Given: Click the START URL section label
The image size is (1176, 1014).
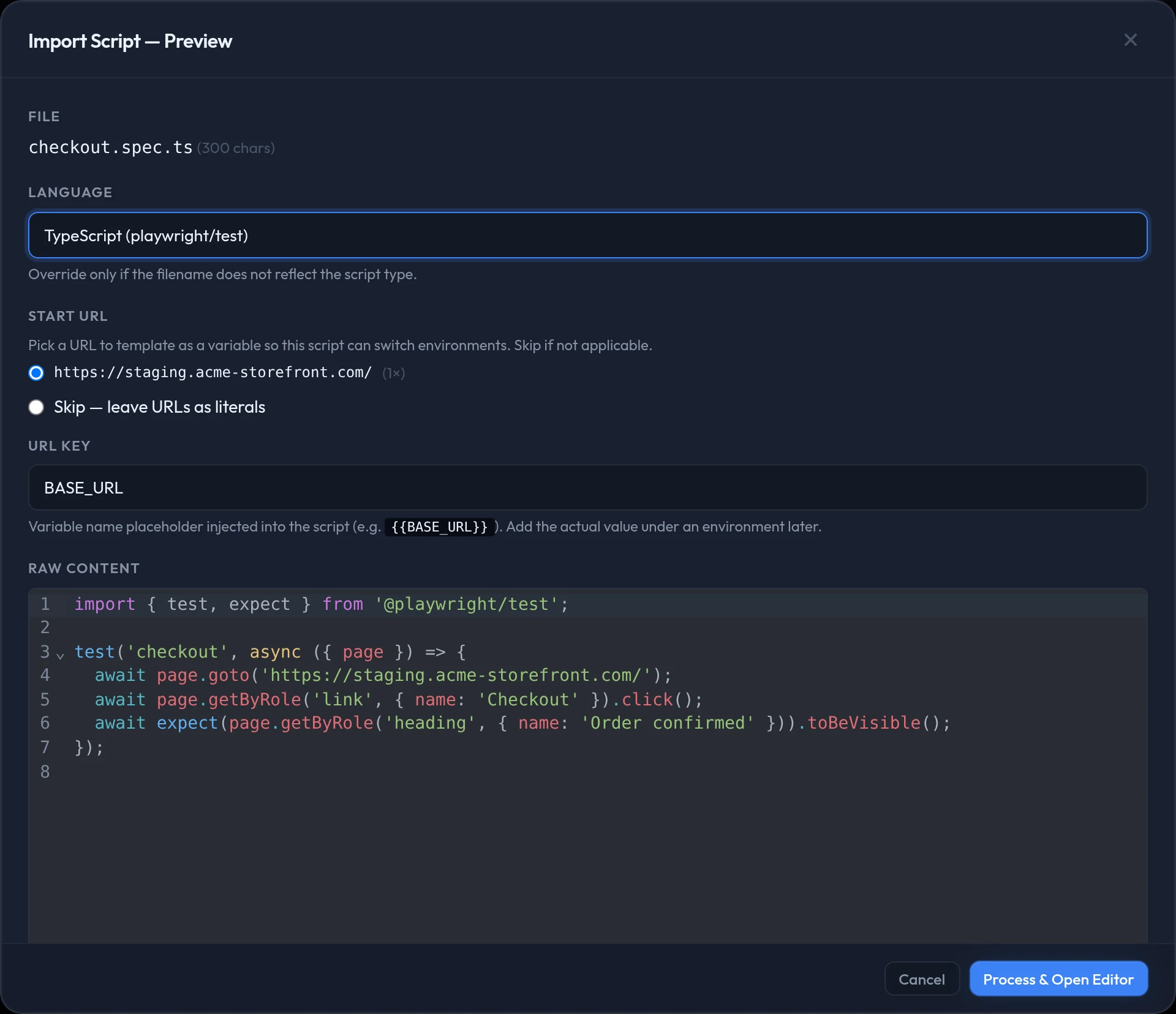Looking at the screenshot, I should [68, 316].
